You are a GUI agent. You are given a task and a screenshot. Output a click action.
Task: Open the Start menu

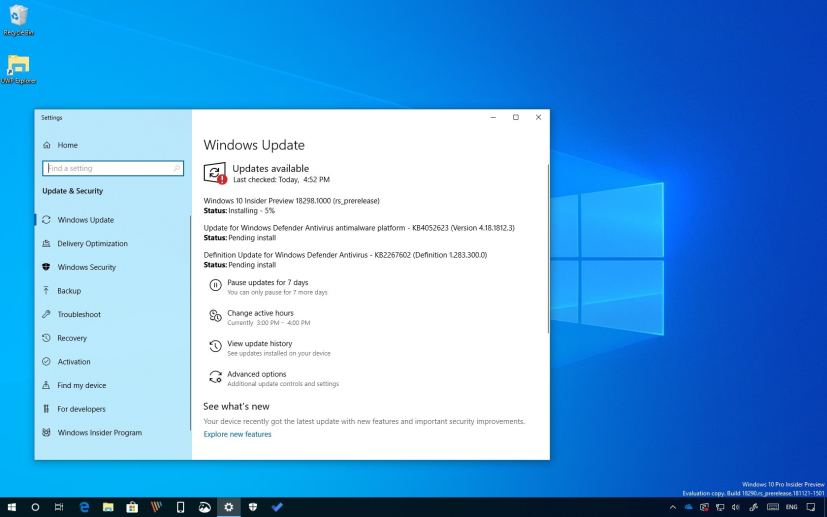[x=11, y=508]
